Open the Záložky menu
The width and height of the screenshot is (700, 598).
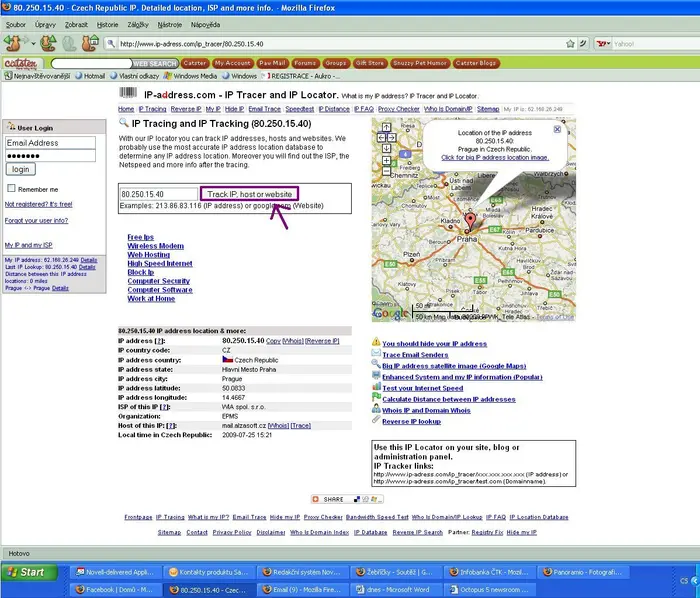pos(138,25)
